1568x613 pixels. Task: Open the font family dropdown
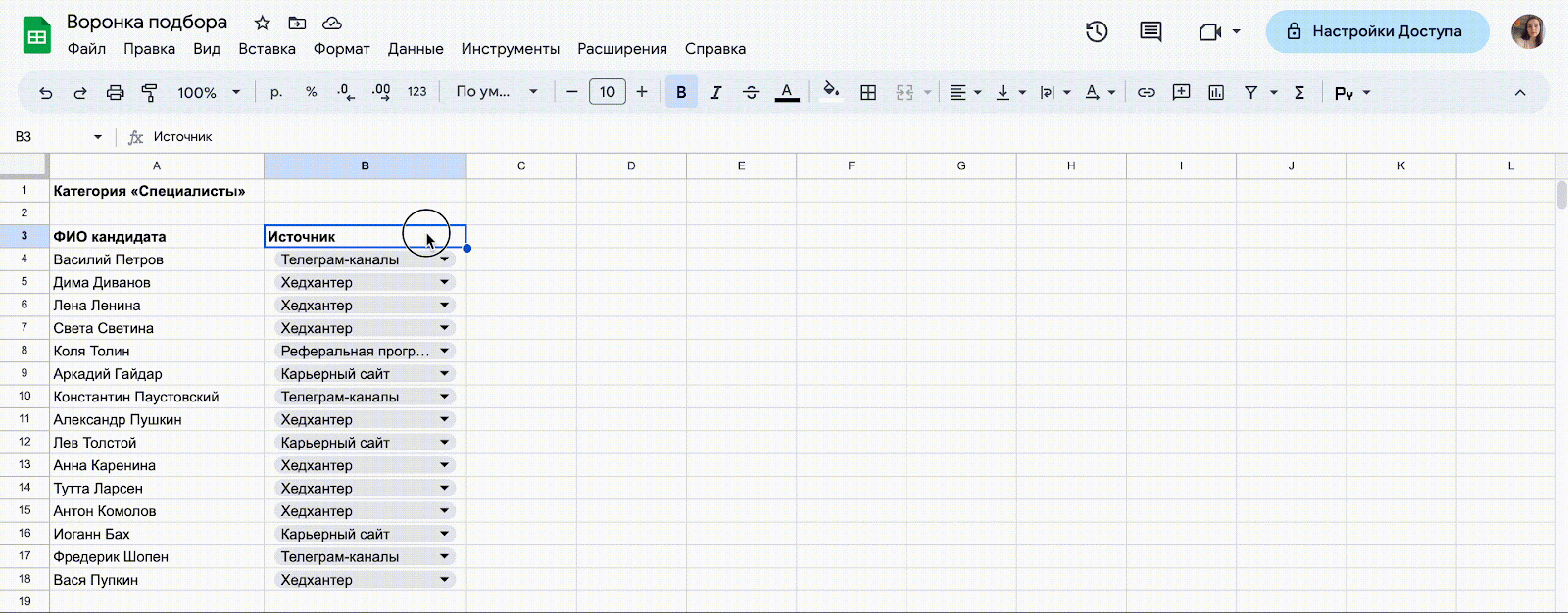(497, 92)
